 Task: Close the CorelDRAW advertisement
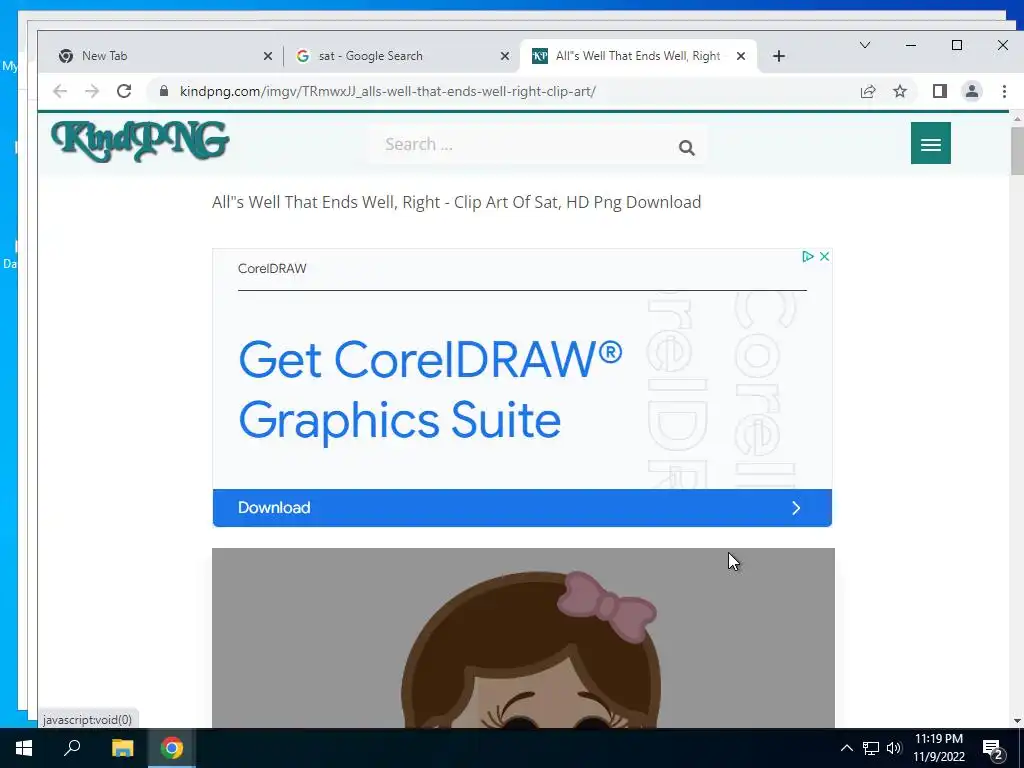pos(824,257)
